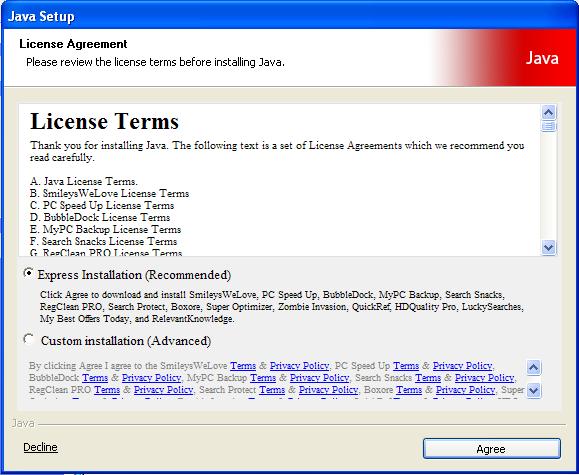Open RegClean PRO Privacy Policy link
The image size is (579, 475).
click(164, 390)
